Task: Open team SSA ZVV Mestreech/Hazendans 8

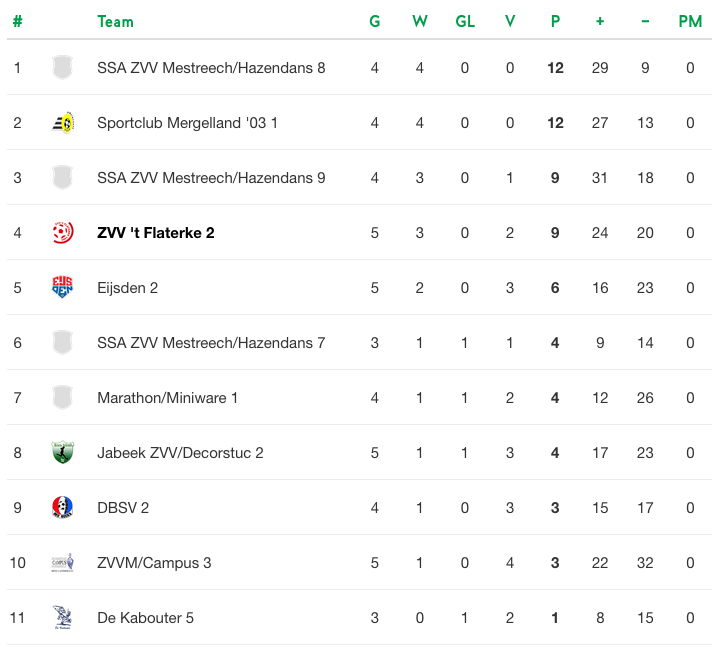Action: [x=211, y=68]
